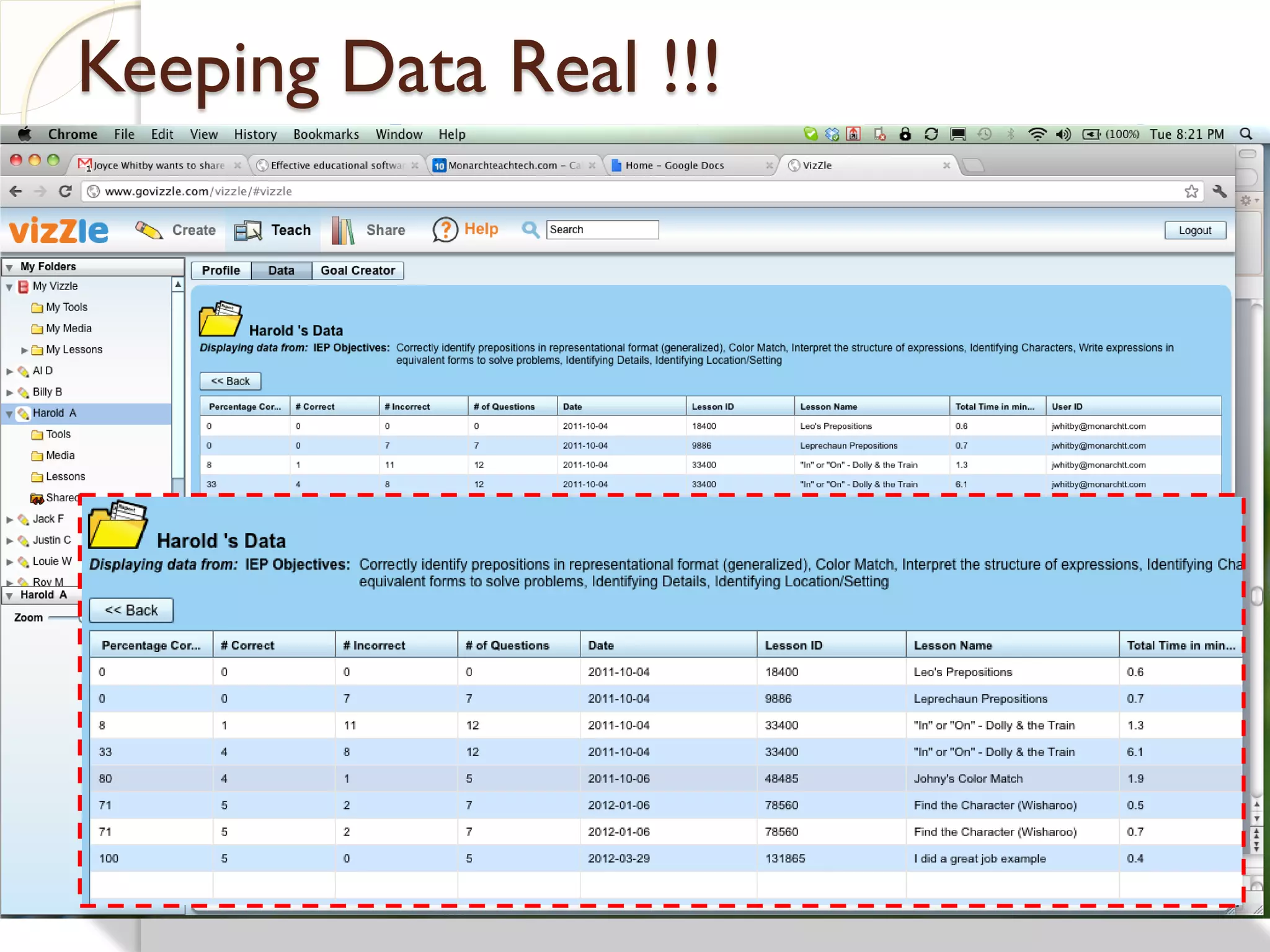
Task: Sort by the Lesson Name column header
Action: (x=872, y=407)
